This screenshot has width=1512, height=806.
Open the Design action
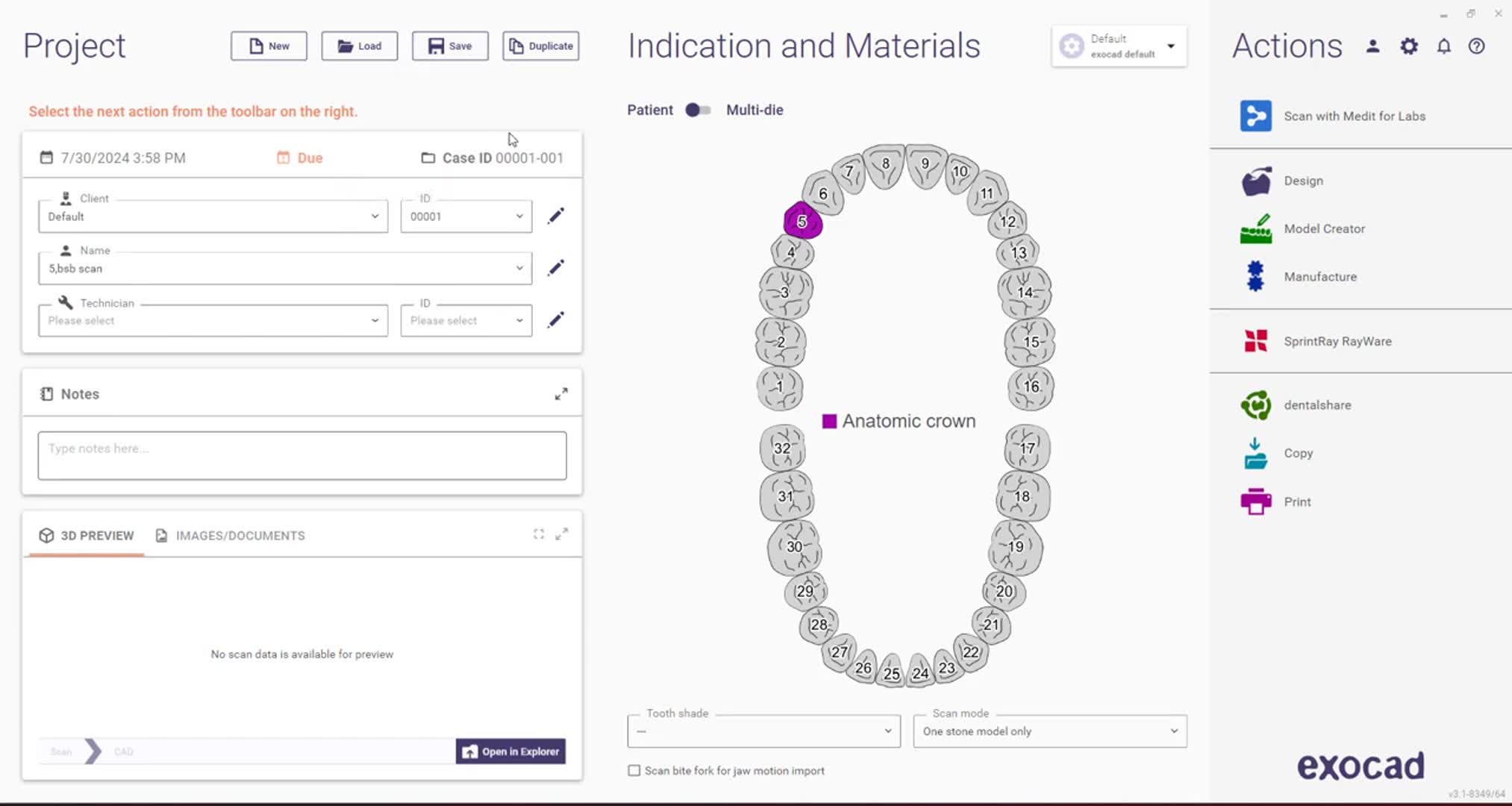point(1282,181)
